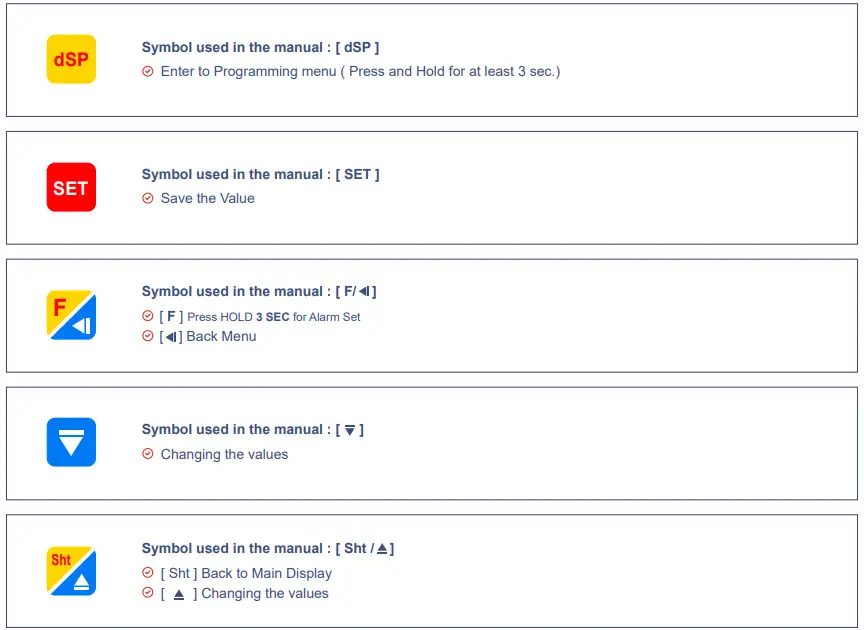Click the small back arrow symbol before Back Menu
Screen dimensions: 864x630
(x=171, y=337)
